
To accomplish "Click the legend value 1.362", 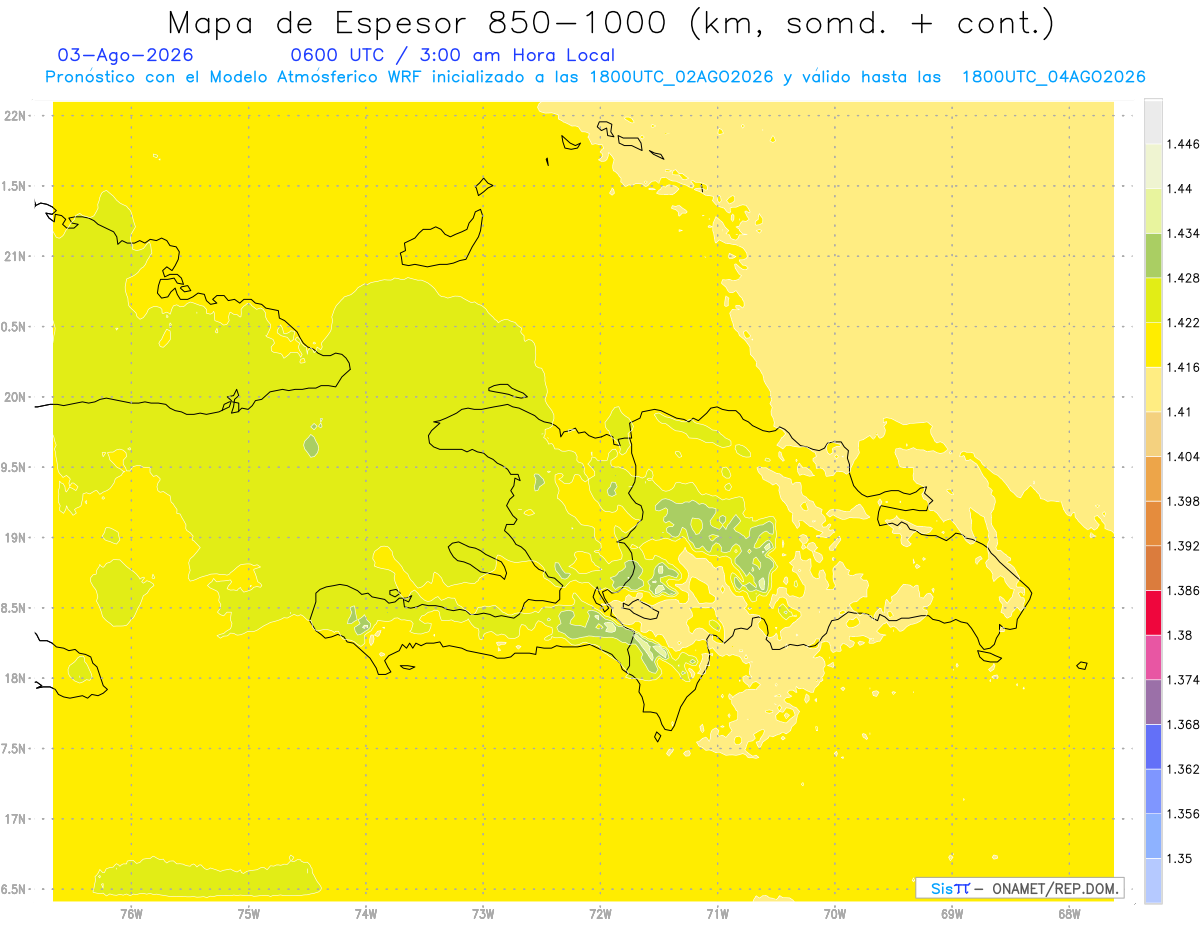I will [1184, 769].
